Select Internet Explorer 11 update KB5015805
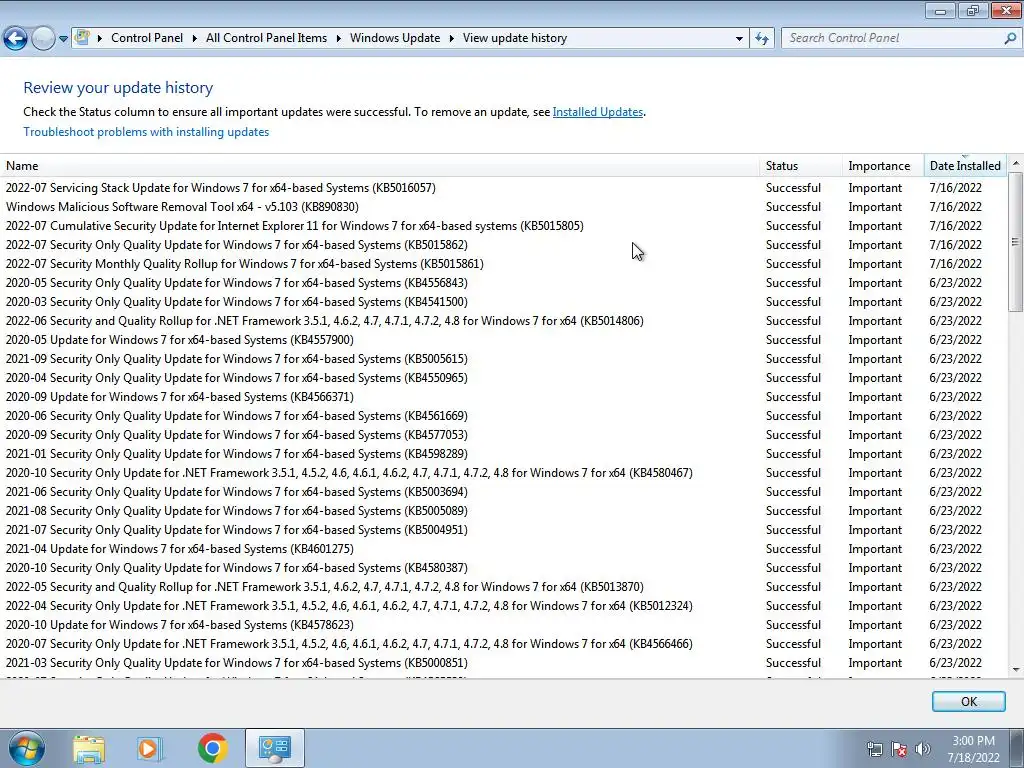Image resolution: width=1024 pixels, height=768 pixels. pyautogui.click(x=503, y=226)
